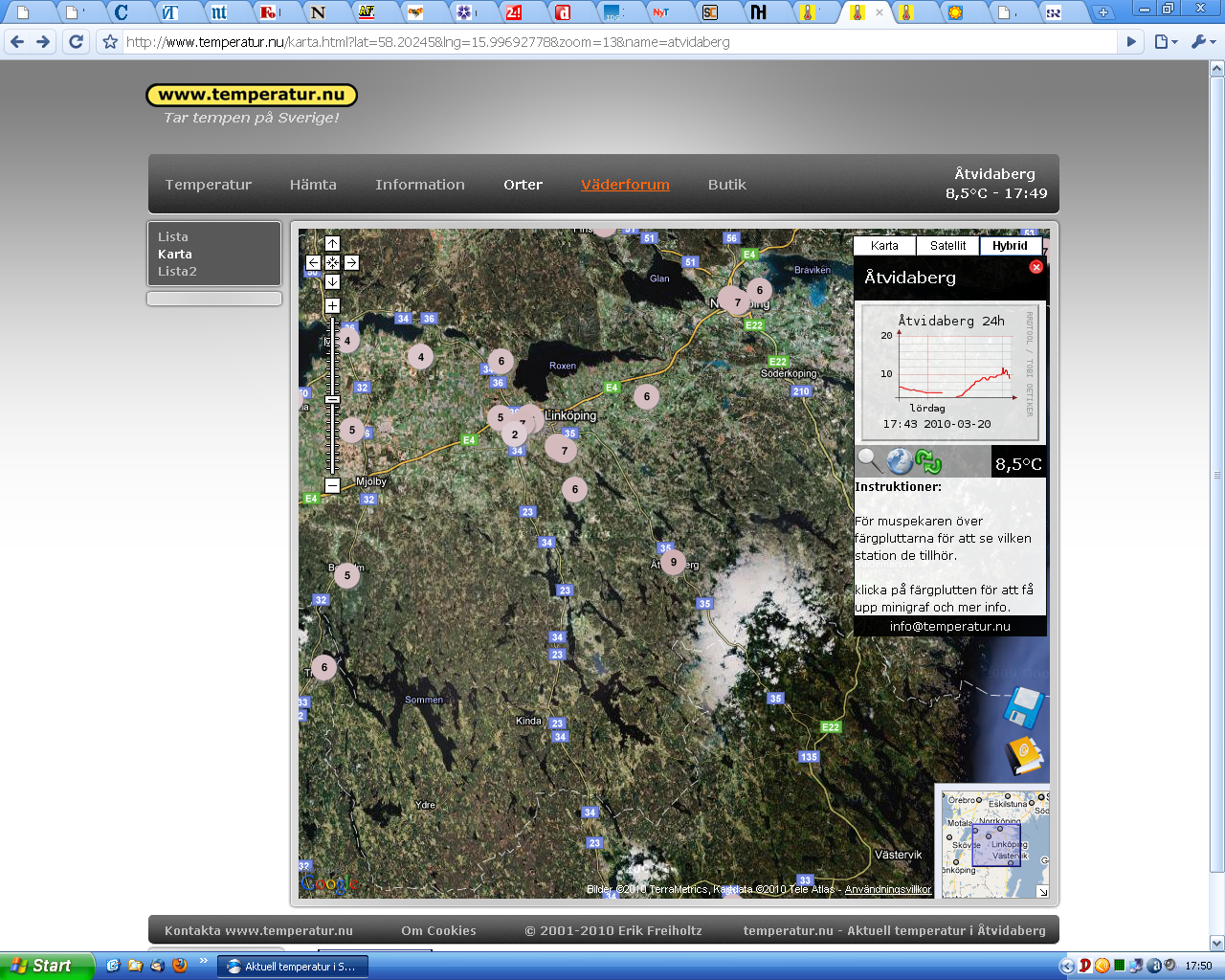Collapse the overview minimap with corner arrow

pyautogui.click(x=1042, y=891)
